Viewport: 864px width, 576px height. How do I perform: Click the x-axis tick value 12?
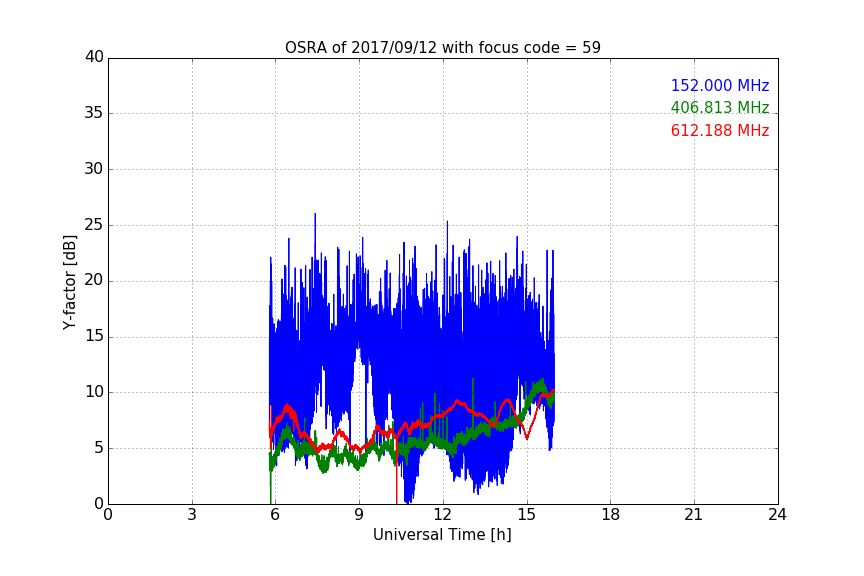click(442, 515)
